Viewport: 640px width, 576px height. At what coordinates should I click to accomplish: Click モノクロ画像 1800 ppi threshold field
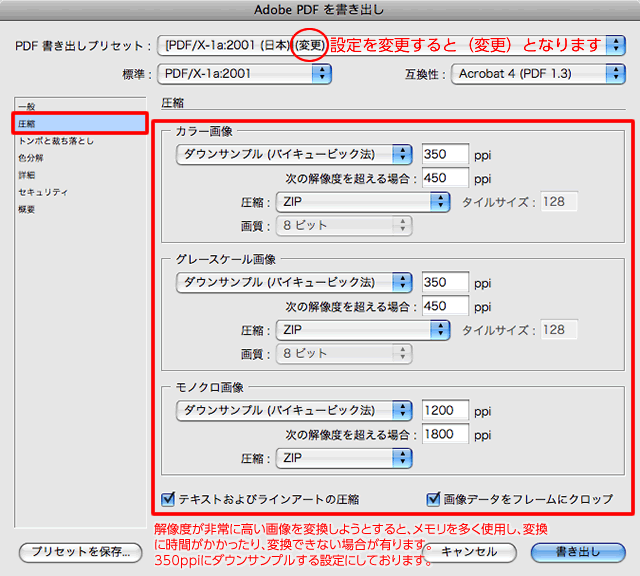click(445, 434)
